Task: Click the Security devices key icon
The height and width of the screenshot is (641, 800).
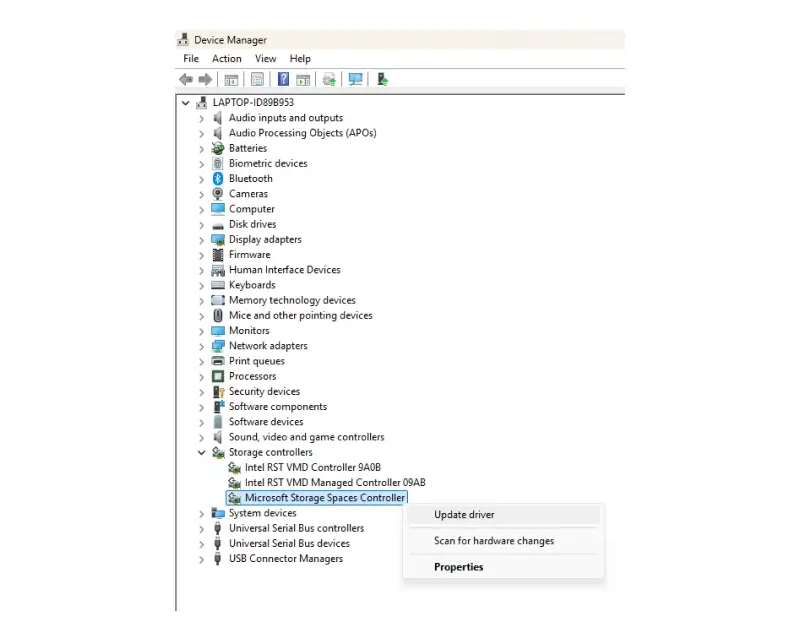Action: coord(218,391)
